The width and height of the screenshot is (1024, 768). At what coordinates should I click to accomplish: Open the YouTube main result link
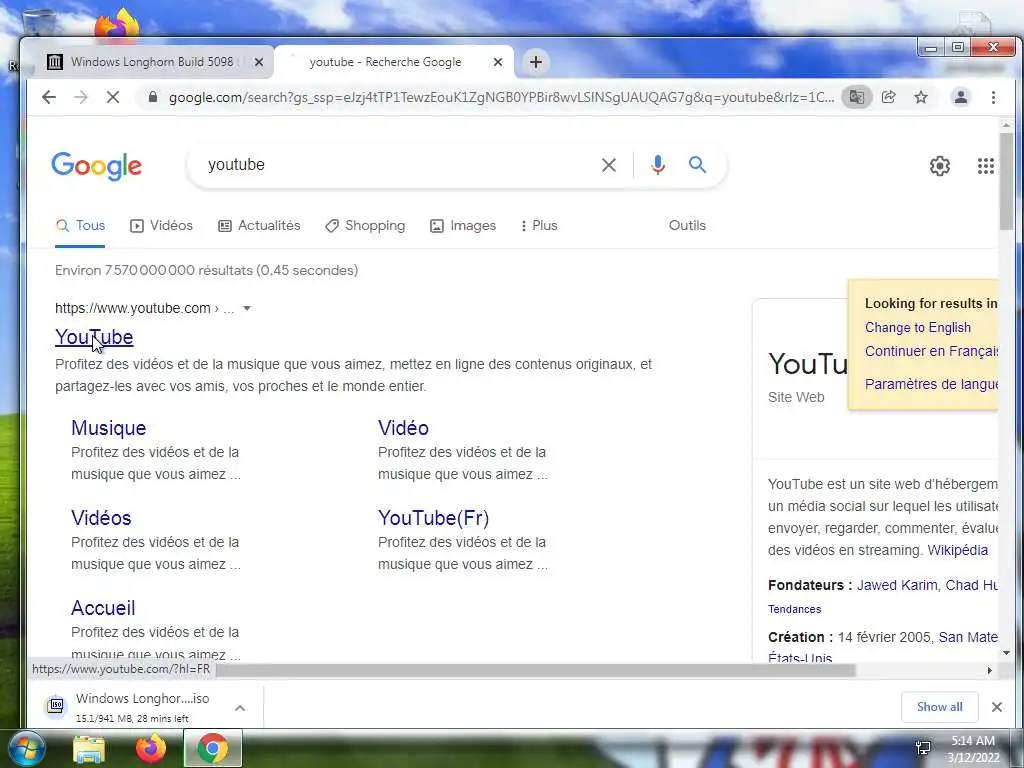tap(94, 337)
